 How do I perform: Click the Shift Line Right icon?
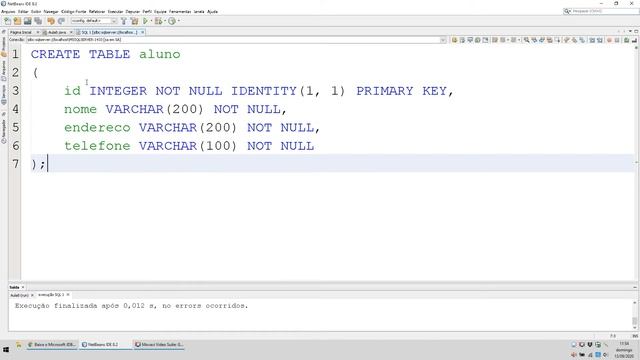point(600,40)
